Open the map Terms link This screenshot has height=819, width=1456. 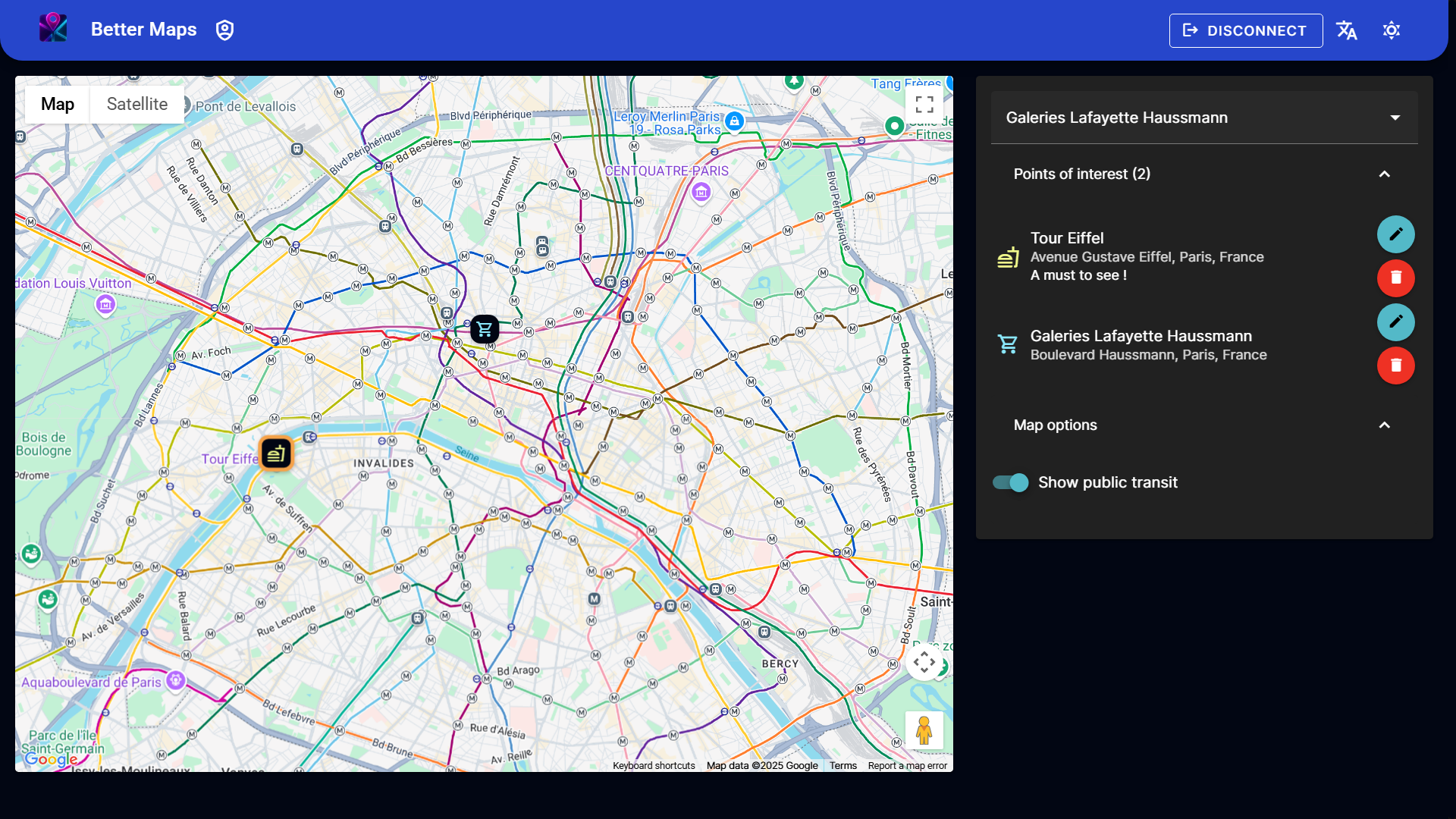843,766
